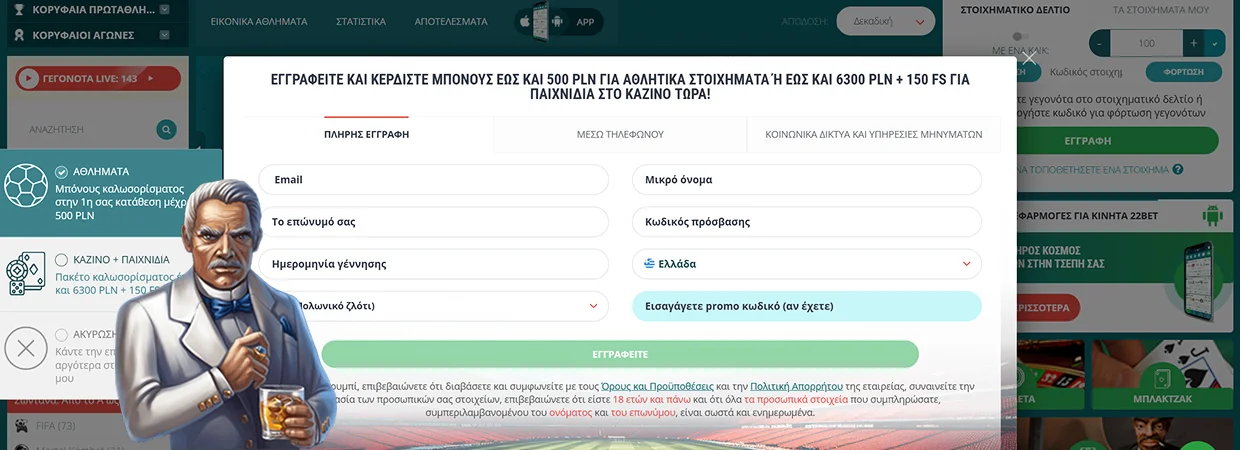This screenshot has width=1240, height=450.
Task: Open the currency dropdown for Polish zloty
Action: click(593, 306)
